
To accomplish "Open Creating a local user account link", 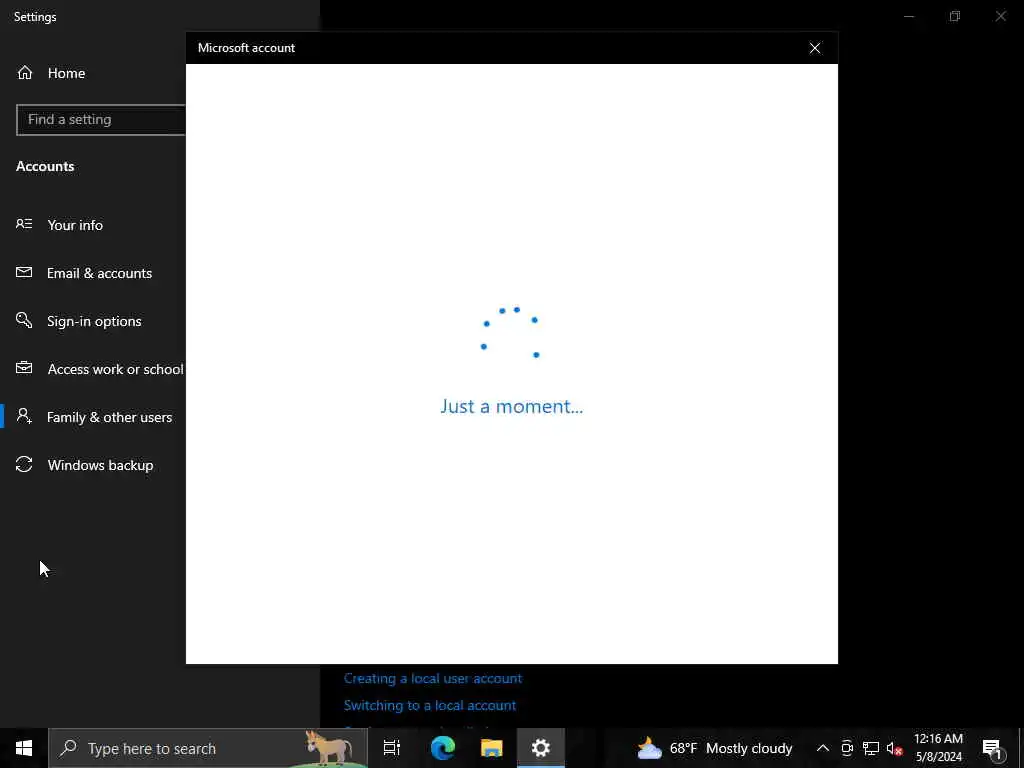I will coord(433,679).
